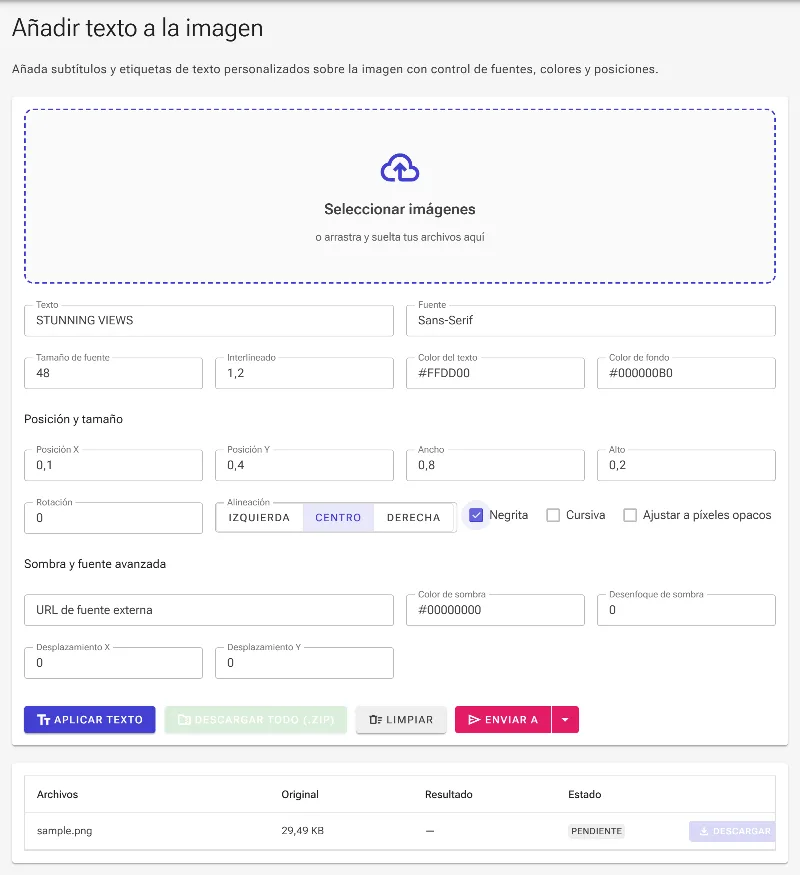Screen dimensions: 800x875
Task: Click the Aplicar Texto button
Action: click(x=90, y=720)
